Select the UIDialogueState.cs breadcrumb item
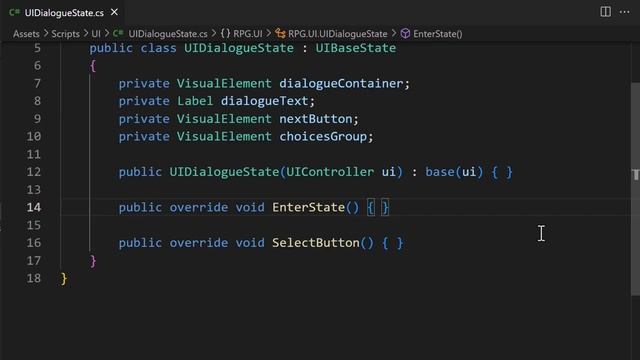 [168, 34]
